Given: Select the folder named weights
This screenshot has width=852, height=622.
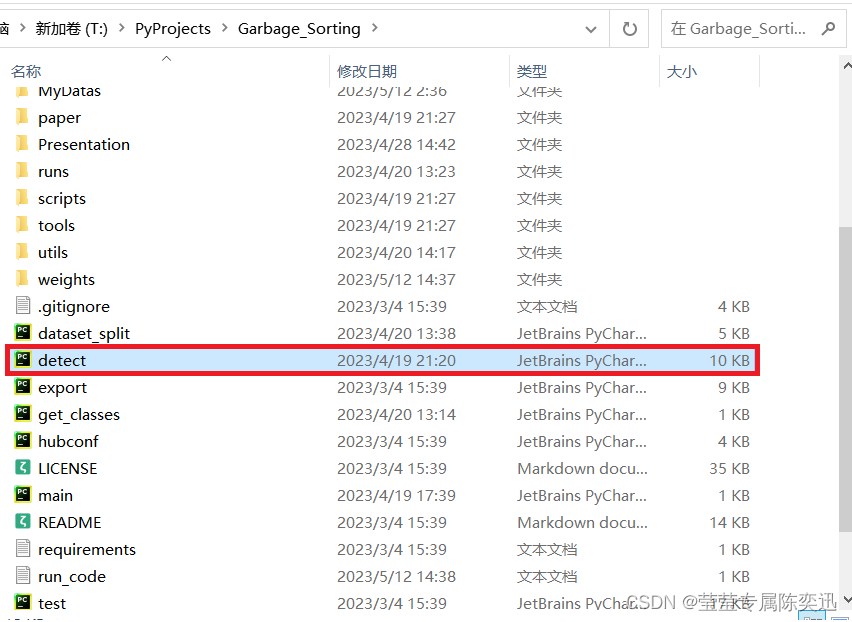Looking at the screenshot, I should 66,280.
